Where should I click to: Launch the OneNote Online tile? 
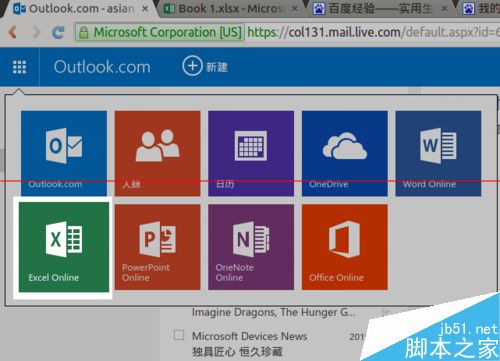click(251, 247)
